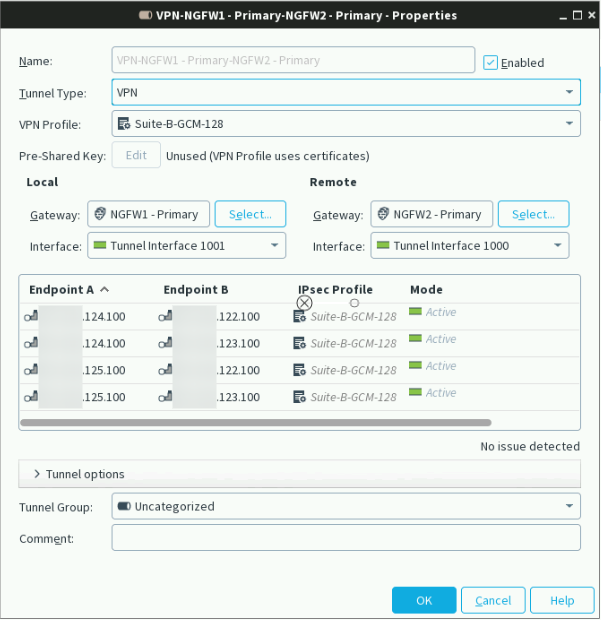This screenshot has height=620, width=601.
Task: Click the Mode column header
Action: 426,289
